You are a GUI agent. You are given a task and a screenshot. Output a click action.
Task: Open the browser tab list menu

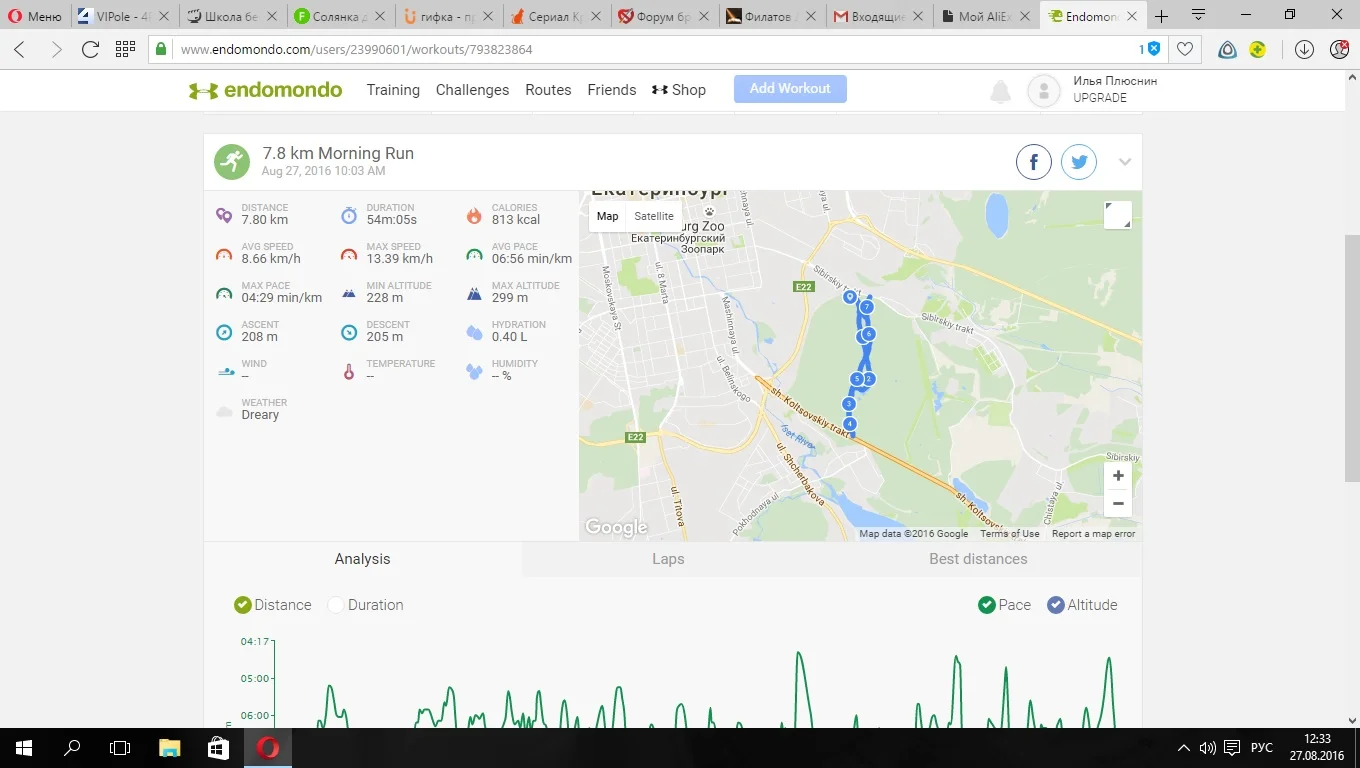click(1198, 15)
